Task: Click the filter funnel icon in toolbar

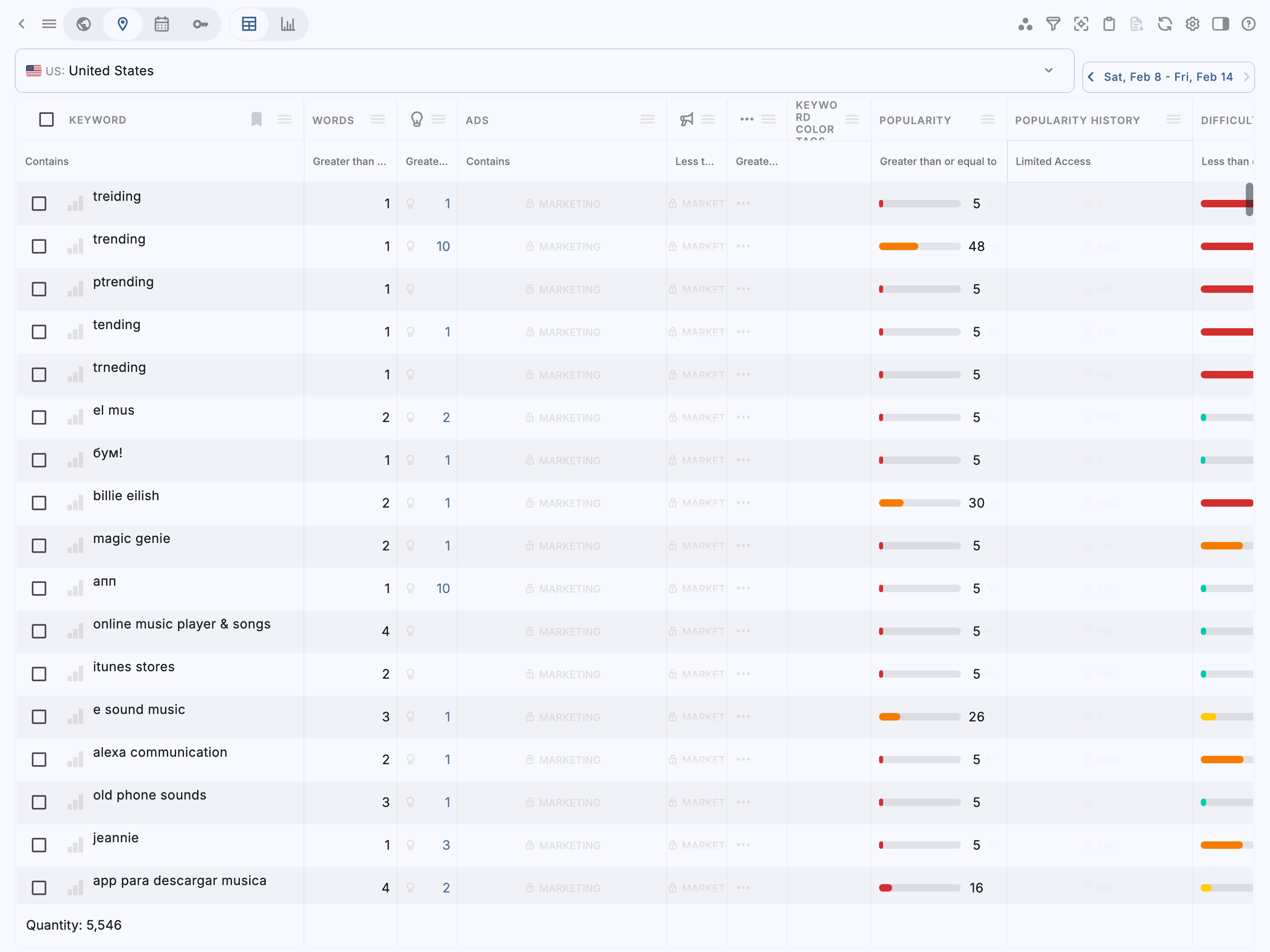Action: click(x=1052, y=24)
